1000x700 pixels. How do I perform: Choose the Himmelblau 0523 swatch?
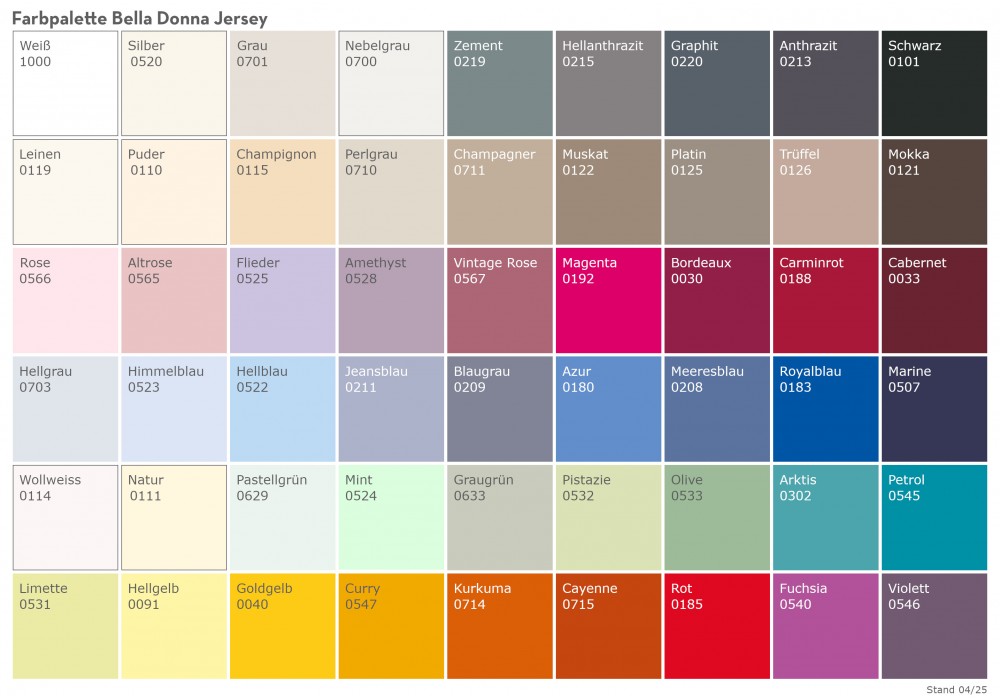point(173,408)
